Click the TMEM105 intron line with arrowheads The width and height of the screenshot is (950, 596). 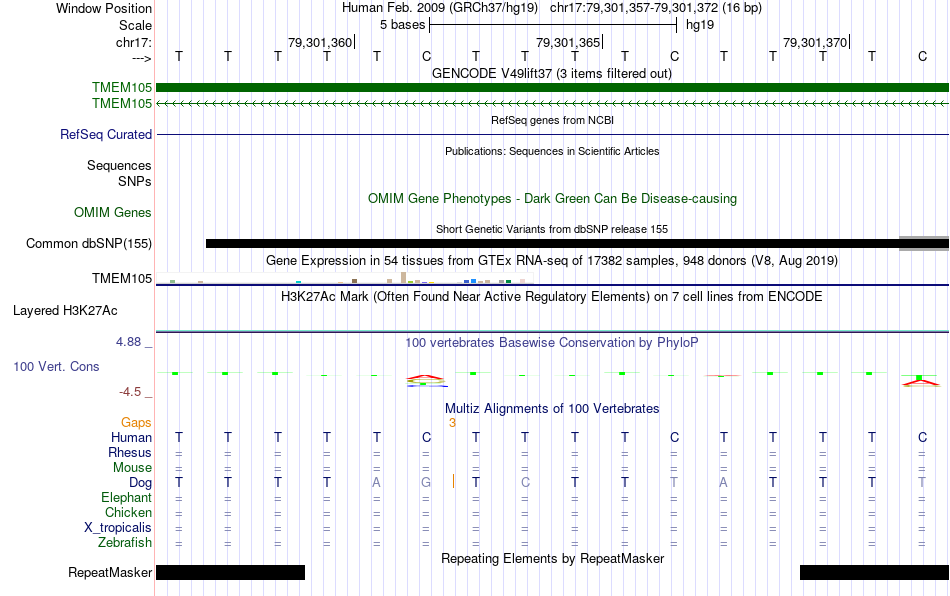(552, 104)
